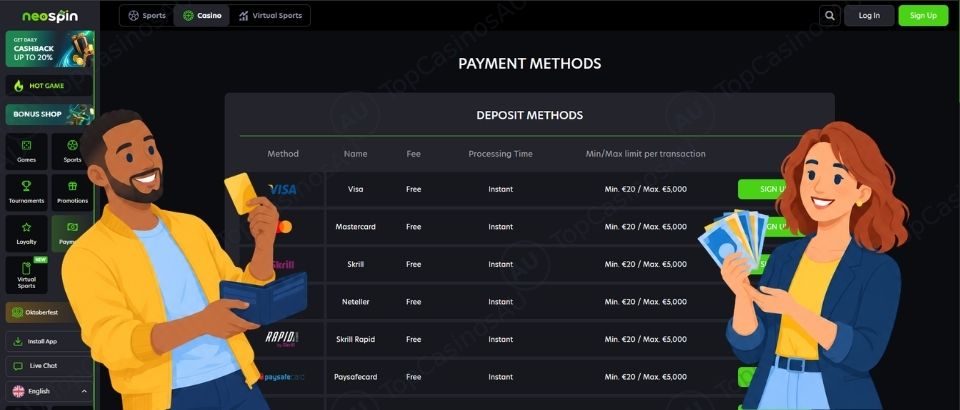
Task: Click Free in the Paysafecard row
Action: 413,377
